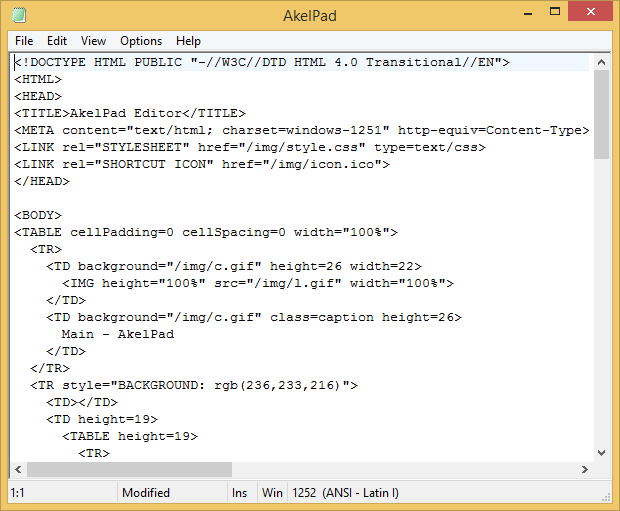Image resolution: width=620 pixels, height=511 pixels.
Task: Click the window resize grip in corner
Action: (606, 498)
